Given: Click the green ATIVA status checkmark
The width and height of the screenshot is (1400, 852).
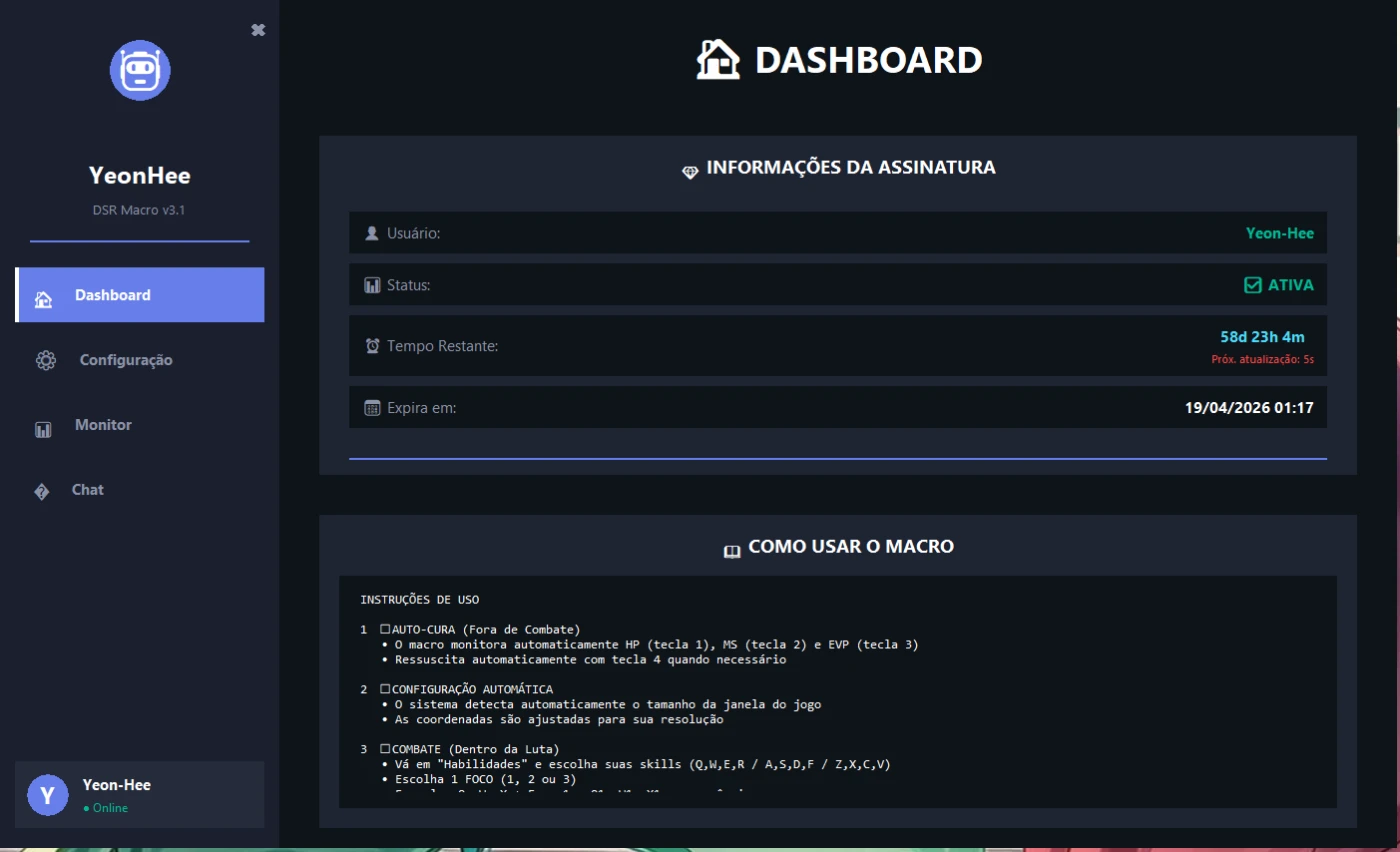Looking at the screenshot, I should [x=1252, y=285].
